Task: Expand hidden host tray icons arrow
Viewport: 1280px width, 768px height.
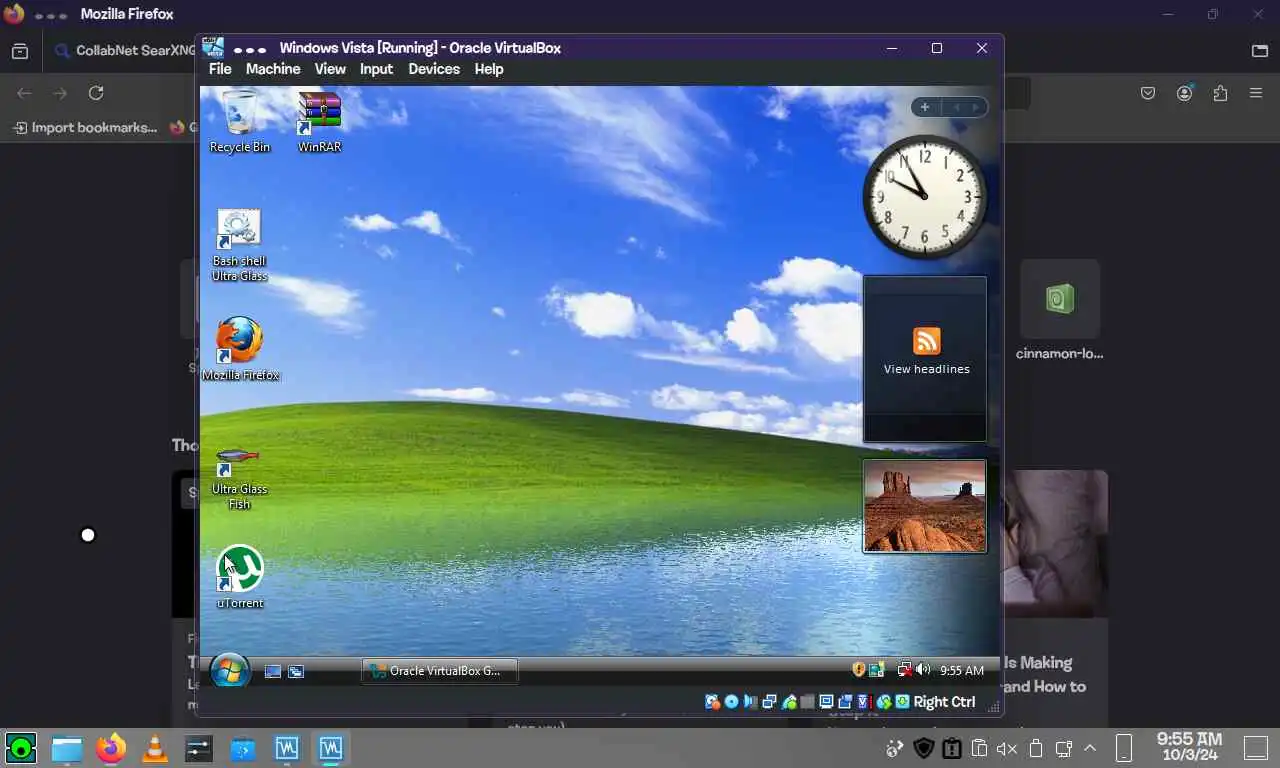Action: pyautogui.click(x=1090, y=748)
